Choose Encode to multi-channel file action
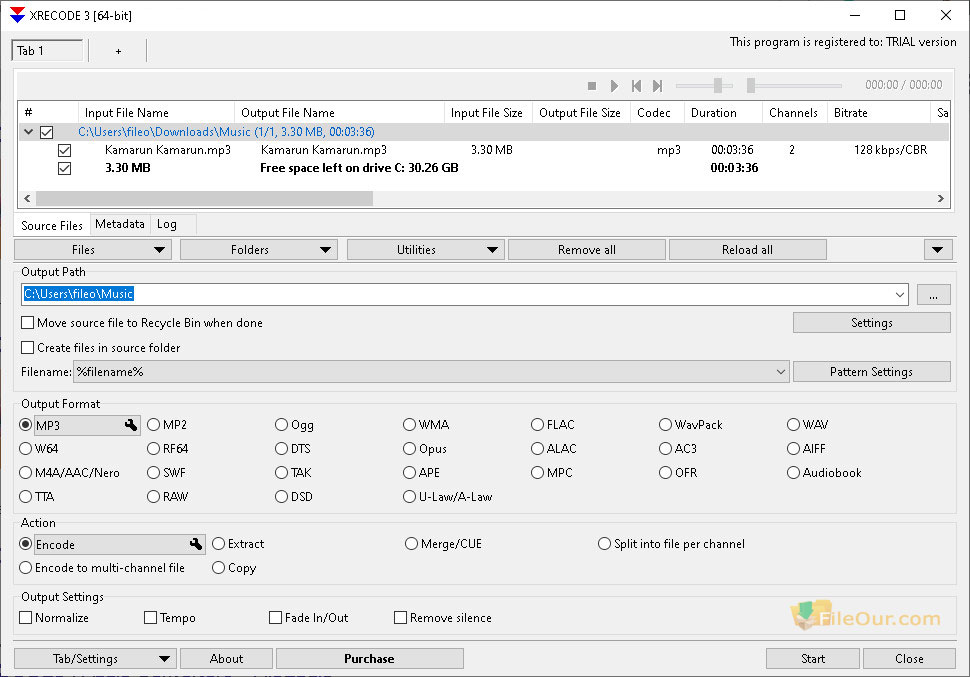 pyautogui.click(x=25, y=567)
